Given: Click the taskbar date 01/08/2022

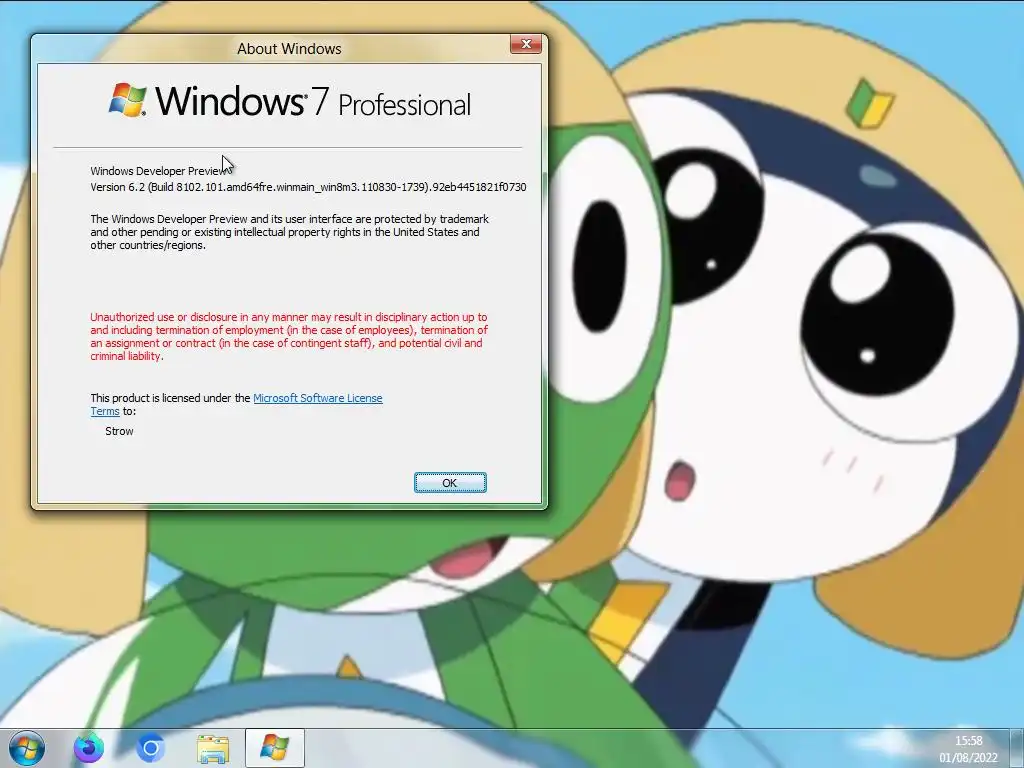Looking at the screenshot, I should [x=968, y=758].
